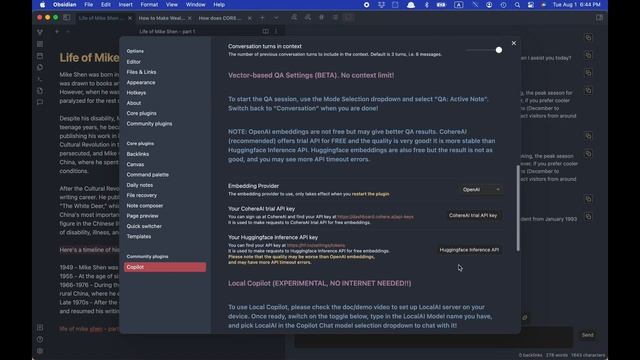The width and height of the screenshot is (640, 360).
Task: Open the Editor settings section
Action: 133,62
